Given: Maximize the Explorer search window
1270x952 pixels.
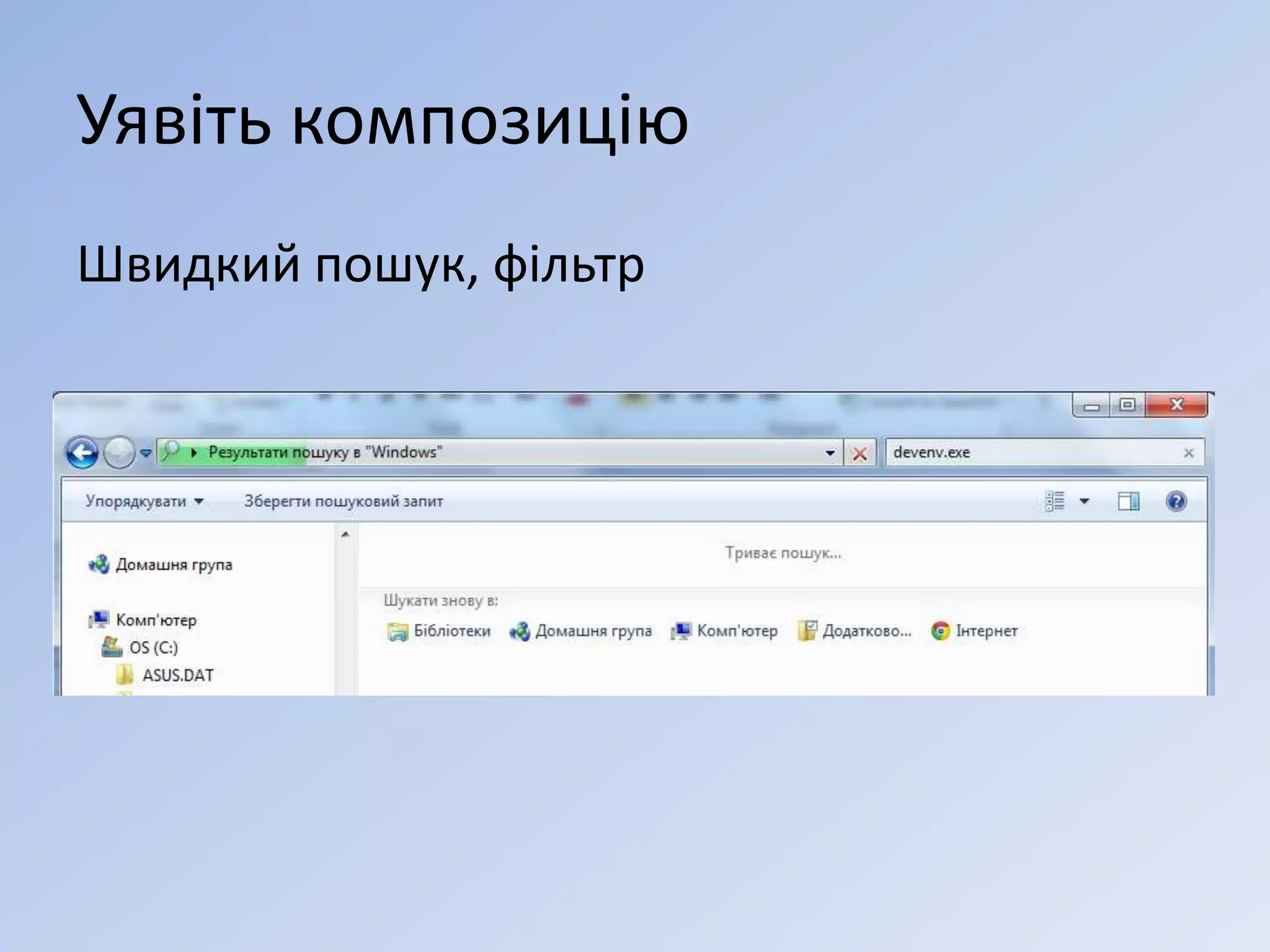Looking at the screenshot, I should (x=1127, y=405).
